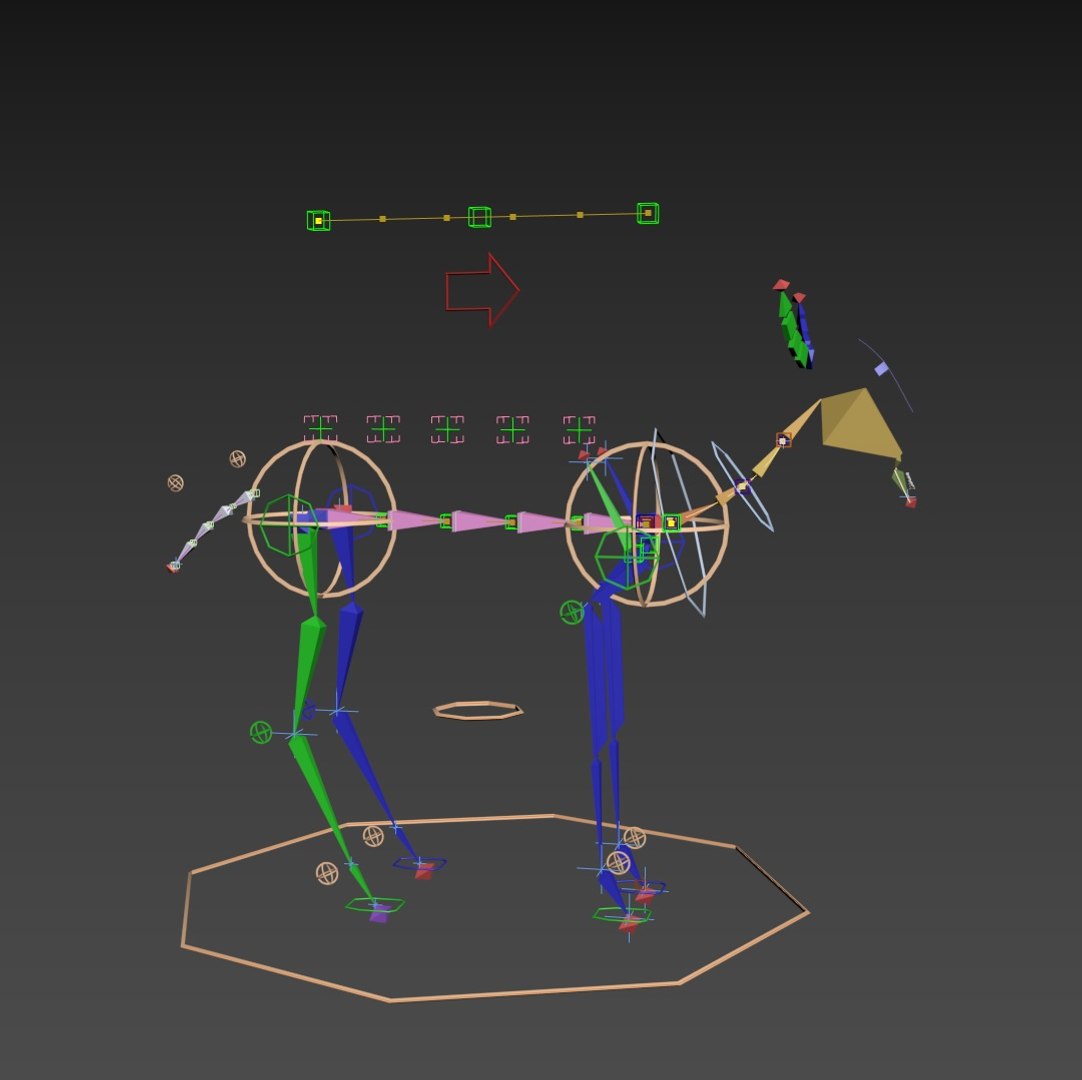This screenshot has height=1080, width=1082.
Task: Pick the orange circle helper beside the blue rear foot
Action: [x=373, y=836]
